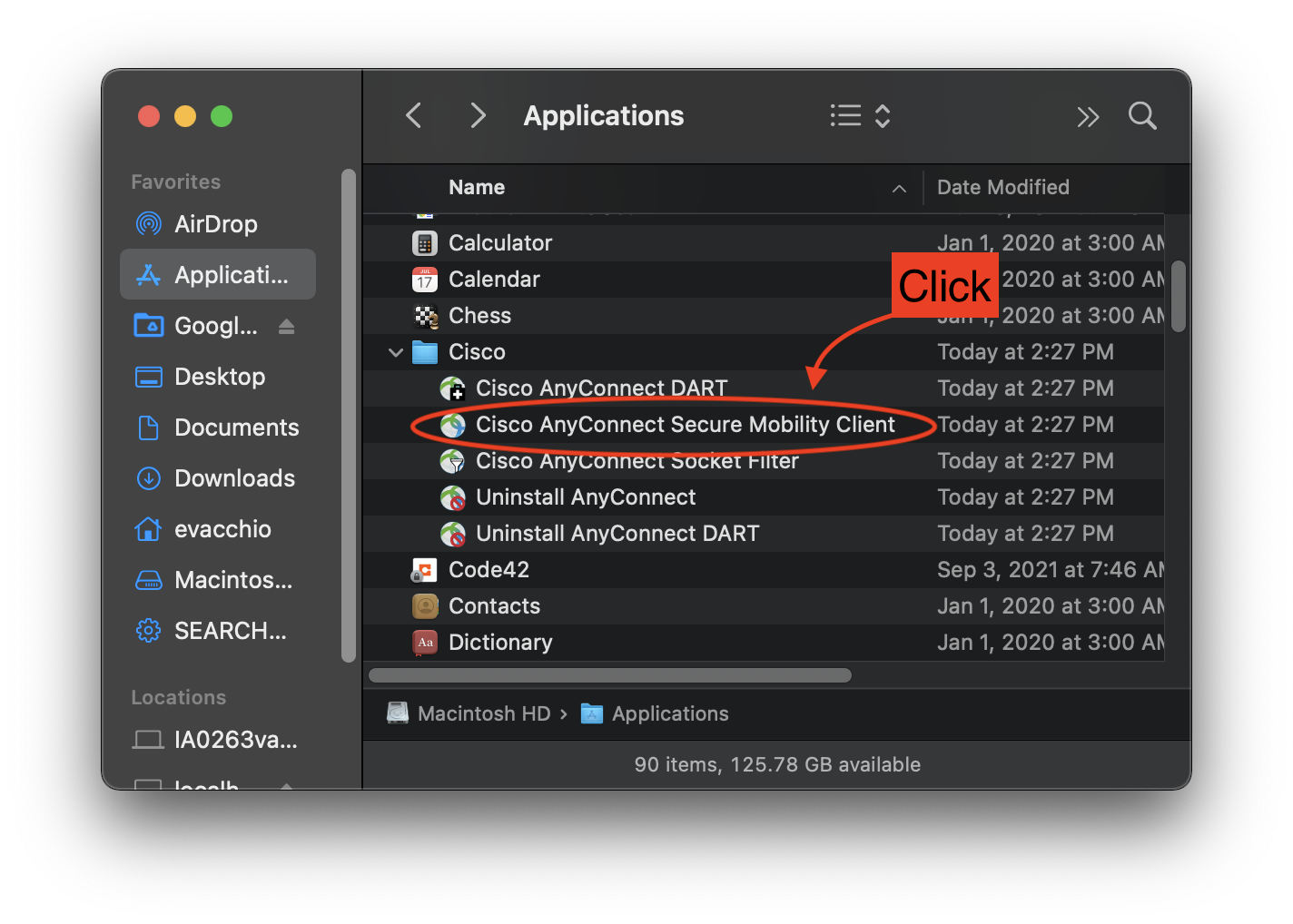
Task: Sort by Date Modified column header
Action: [1003, 188]
